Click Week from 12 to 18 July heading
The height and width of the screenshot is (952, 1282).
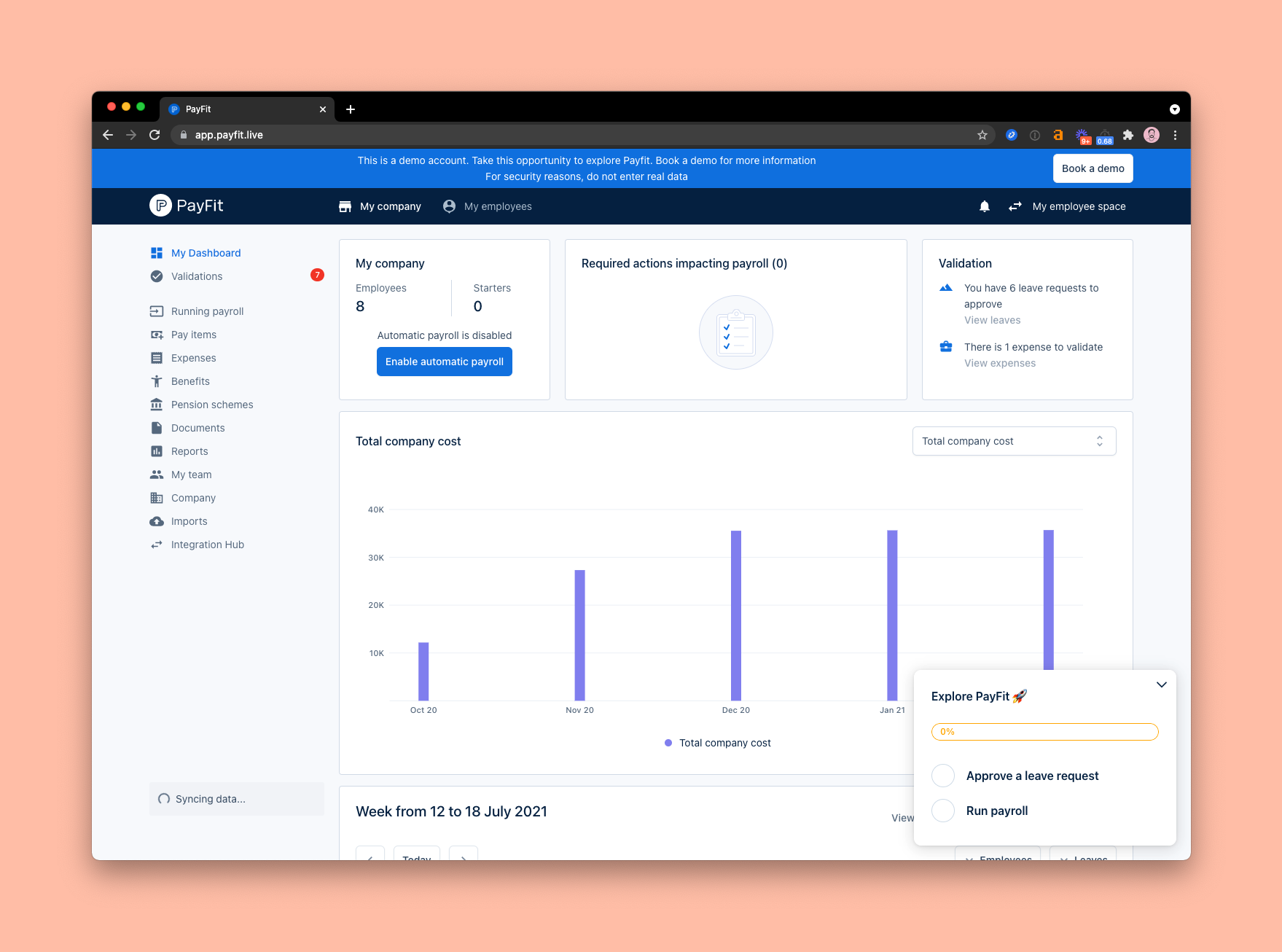451,811
